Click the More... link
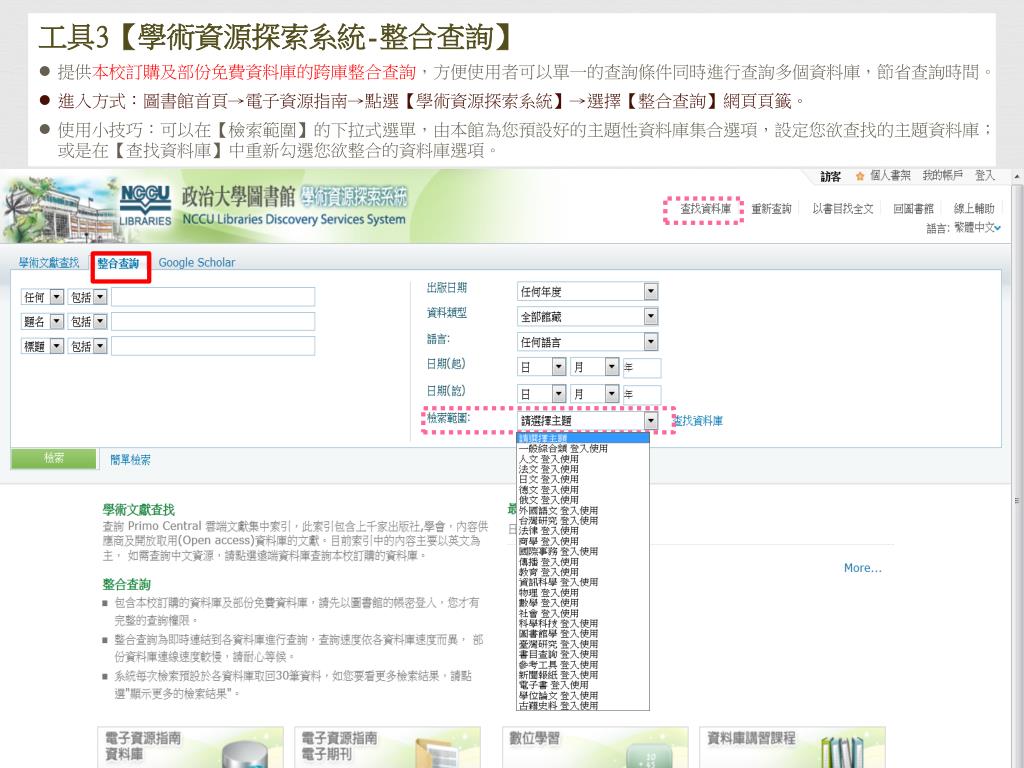Image resolution: width=1024 pixels, height=768 pixels. coord(862,568)
